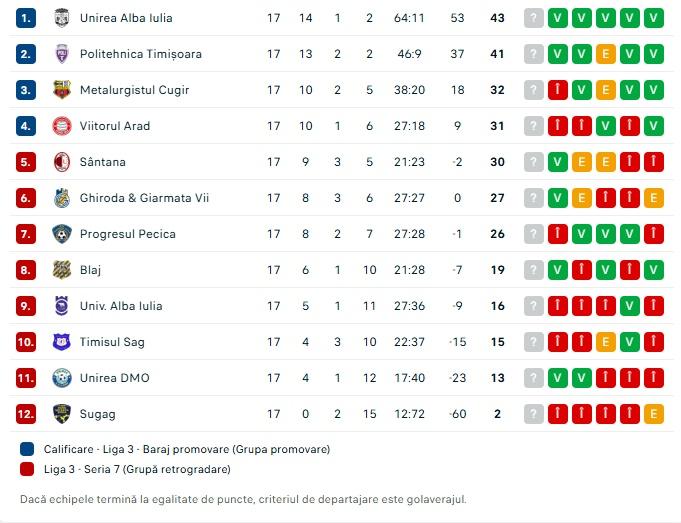Click the Metalurgistul Cugir club crest
The width and height of the screenshot is (681, 523).
(62, 90)
